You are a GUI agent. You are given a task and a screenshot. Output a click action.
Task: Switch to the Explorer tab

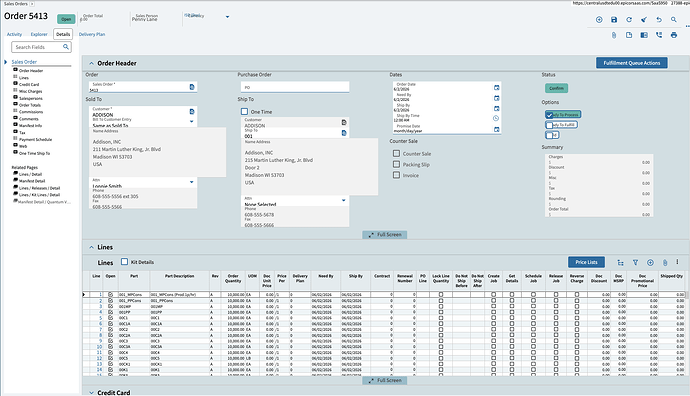pyautogui.click(x=39, y=34)
